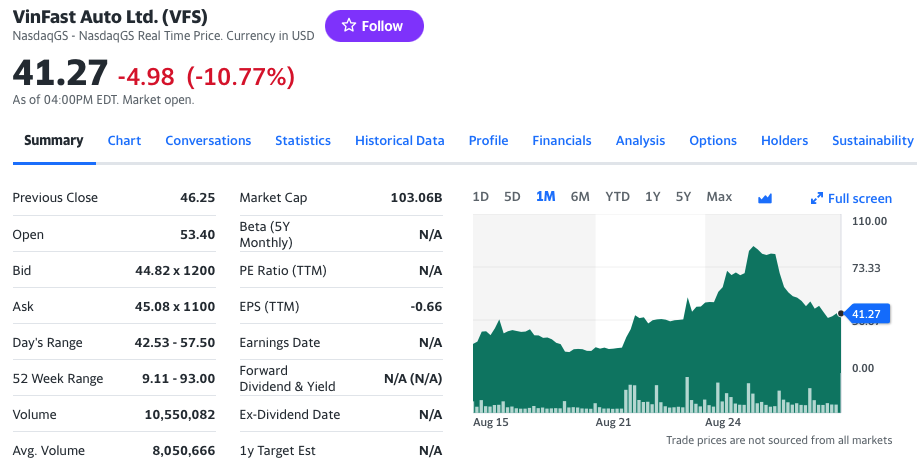917x471 pixels.
Task: Click the Ex-Dividend Date label
Action: (x=289, y=414)
